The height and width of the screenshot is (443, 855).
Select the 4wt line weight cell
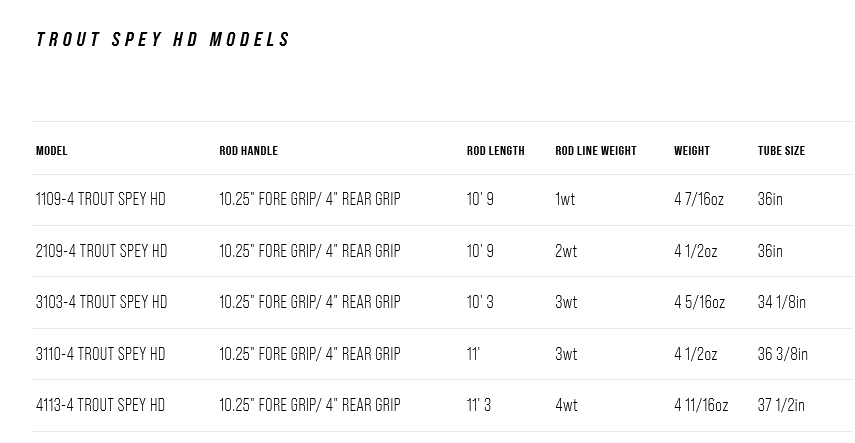[566, 405]
